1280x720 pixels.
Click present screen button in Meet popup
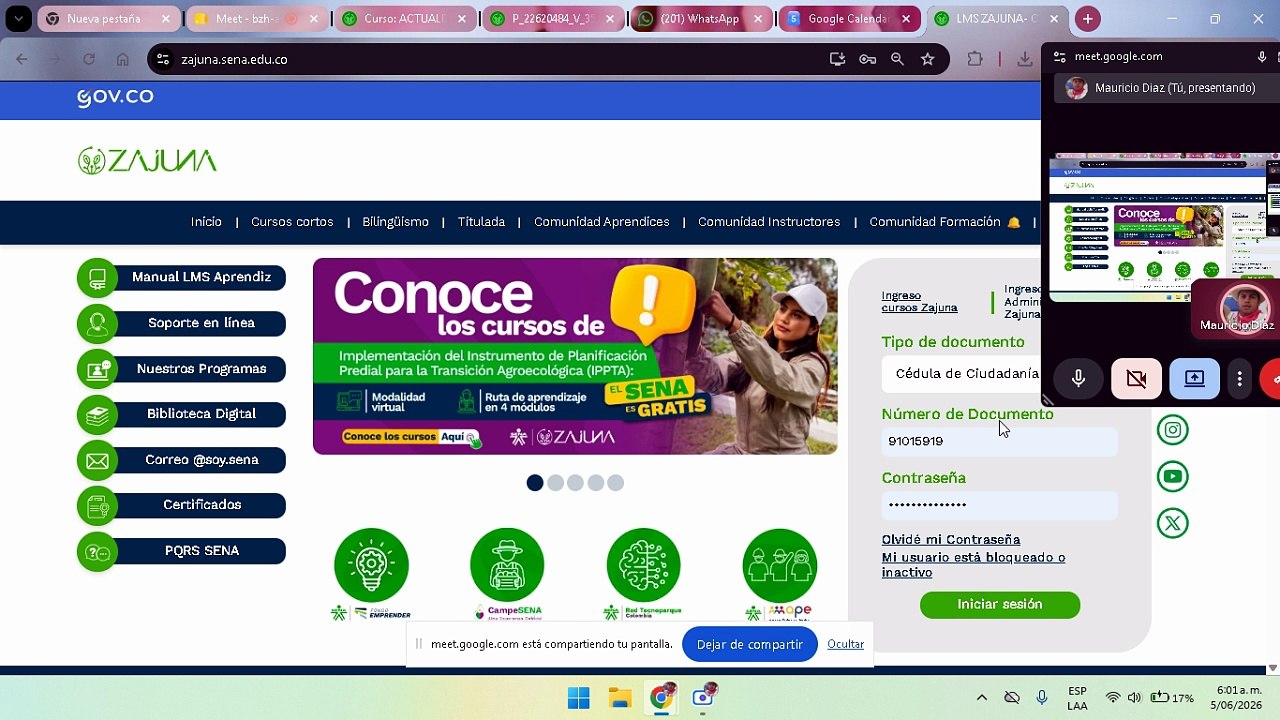click(1194, 379)
